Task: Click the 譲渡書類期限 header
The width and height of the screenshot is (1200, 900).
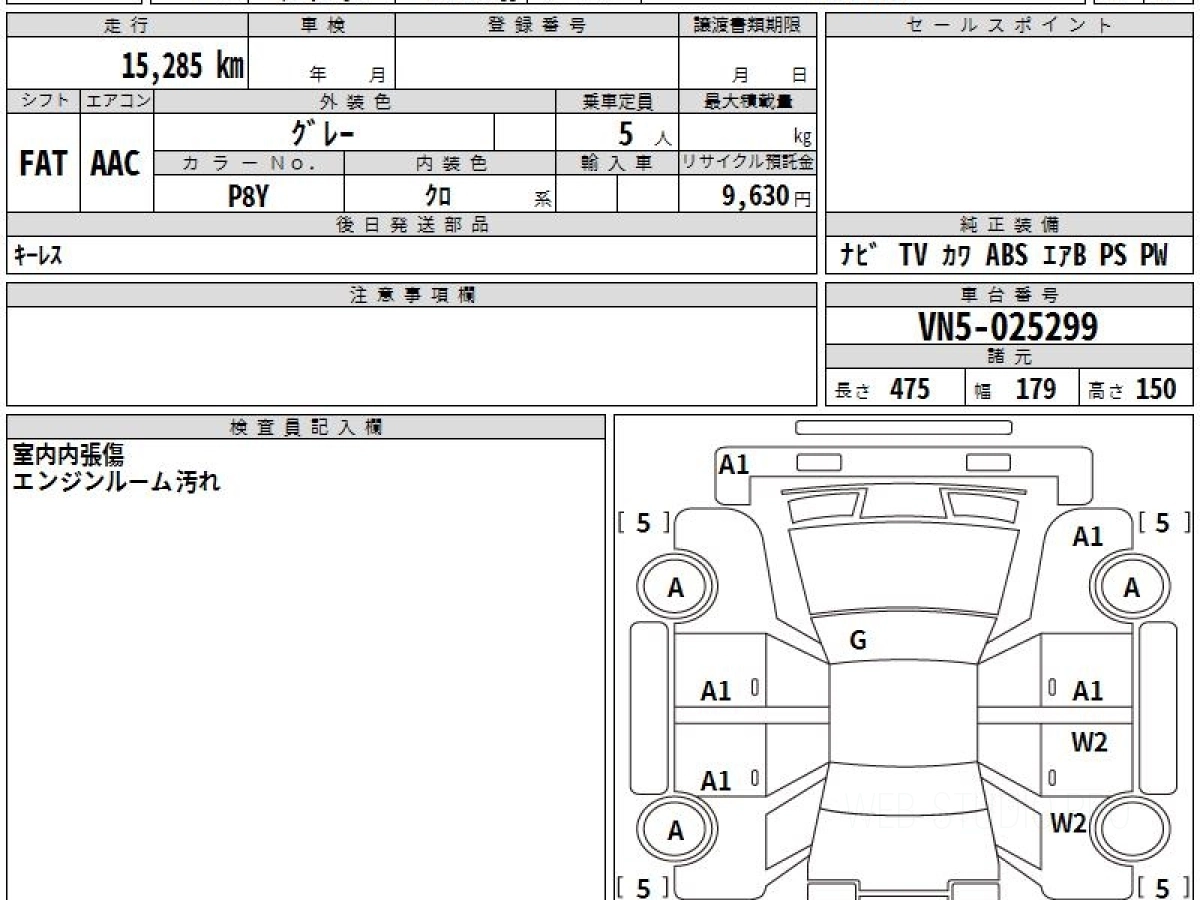Action: [748, 26]
